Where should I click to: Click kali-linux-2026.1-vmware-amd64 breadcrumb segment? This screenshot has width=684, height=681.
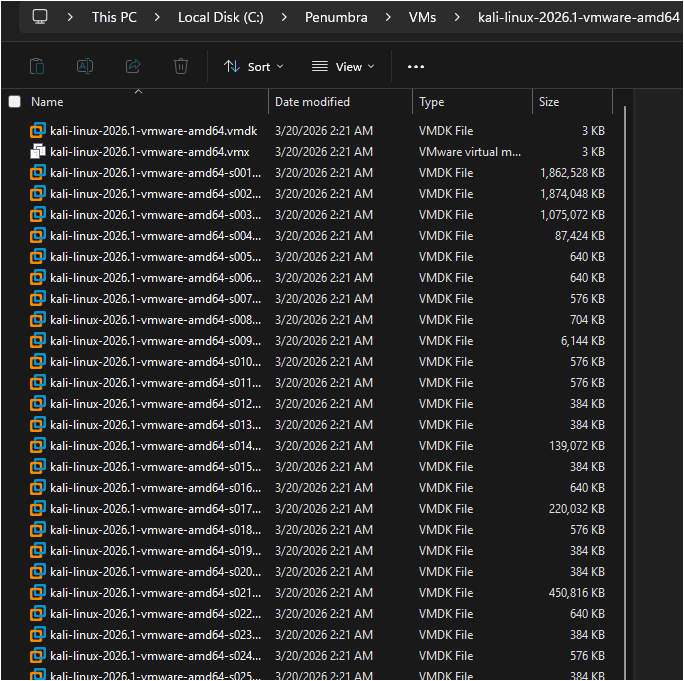pyautogui.click(x=578, y=17)
